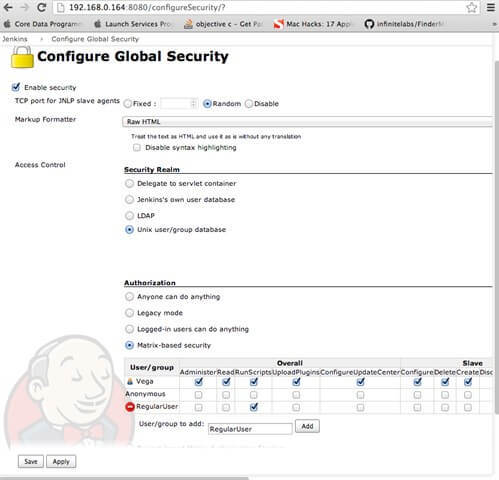Screen dimensions: 499x480
Task: Bookmark this page with the star icon
Action: (471, 7)
